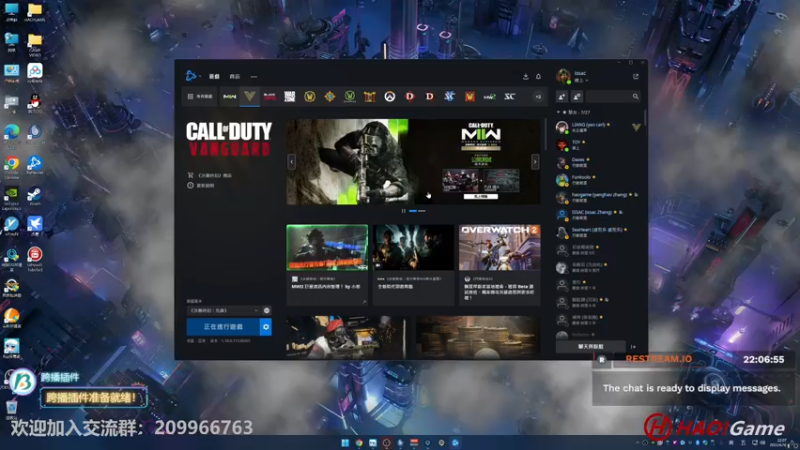Open the green-bordered MWII news thumbnail
This screenshot has height=450, width=800.
click(327, 247)
